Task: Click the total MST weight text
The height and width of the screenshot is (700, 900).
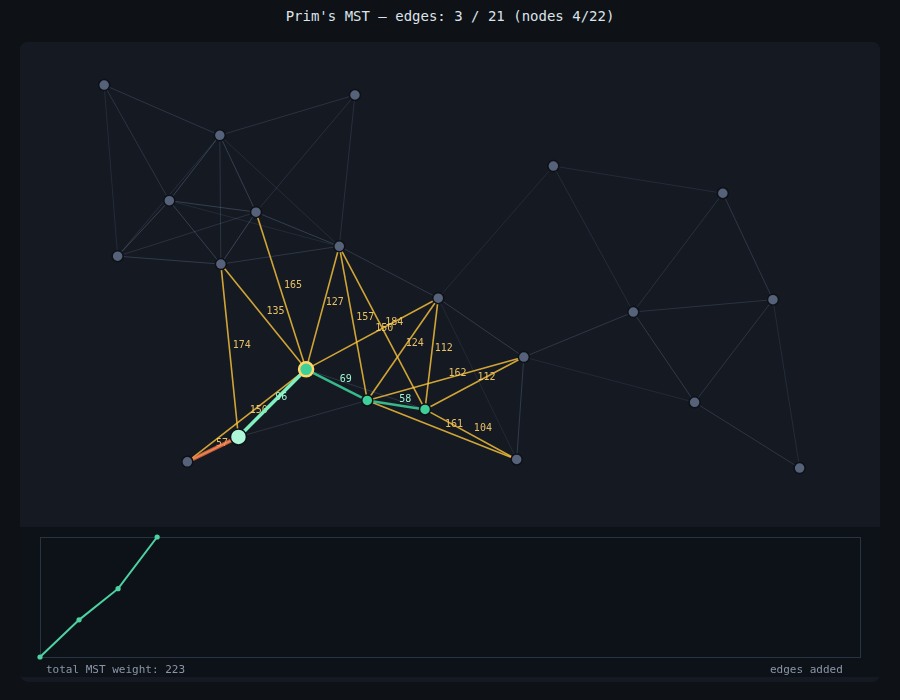Action: tap(115, 669)
